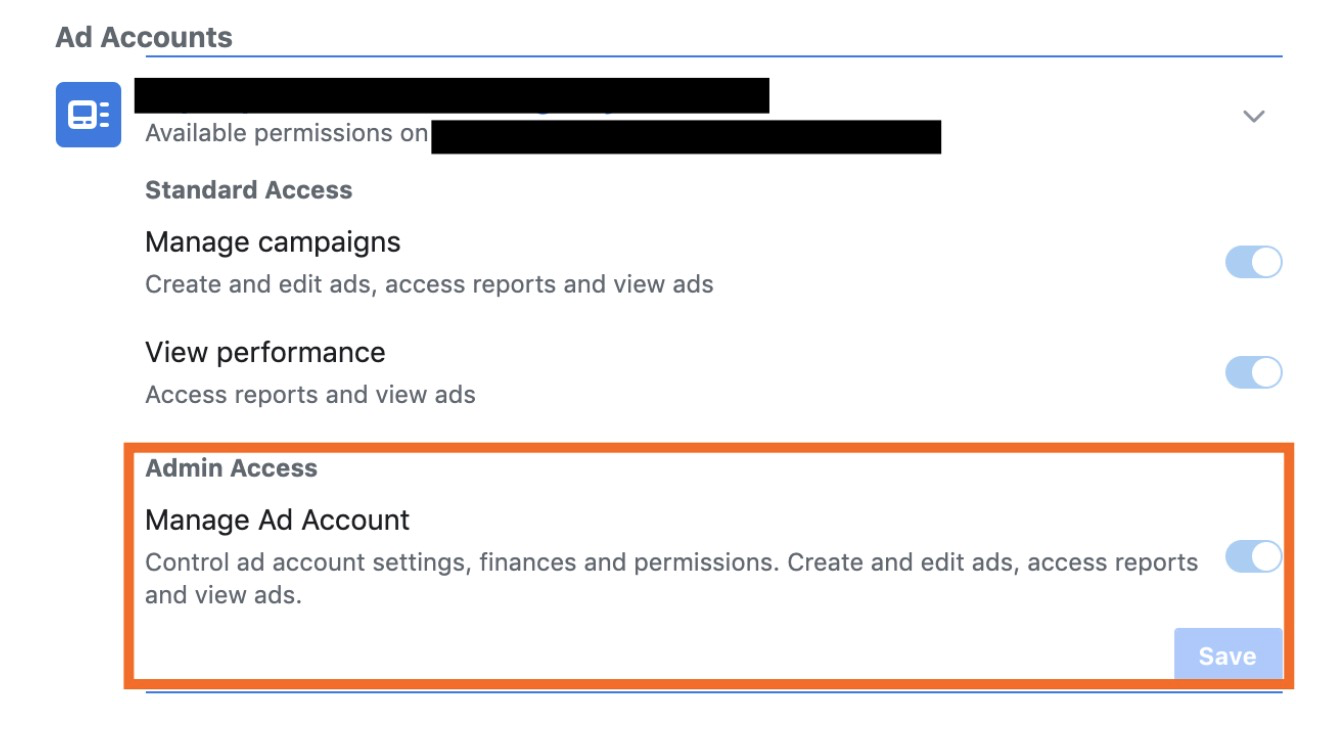Click the Manage campaigns label
This screenshot has height=734, width=1330.
click(272, 242)
